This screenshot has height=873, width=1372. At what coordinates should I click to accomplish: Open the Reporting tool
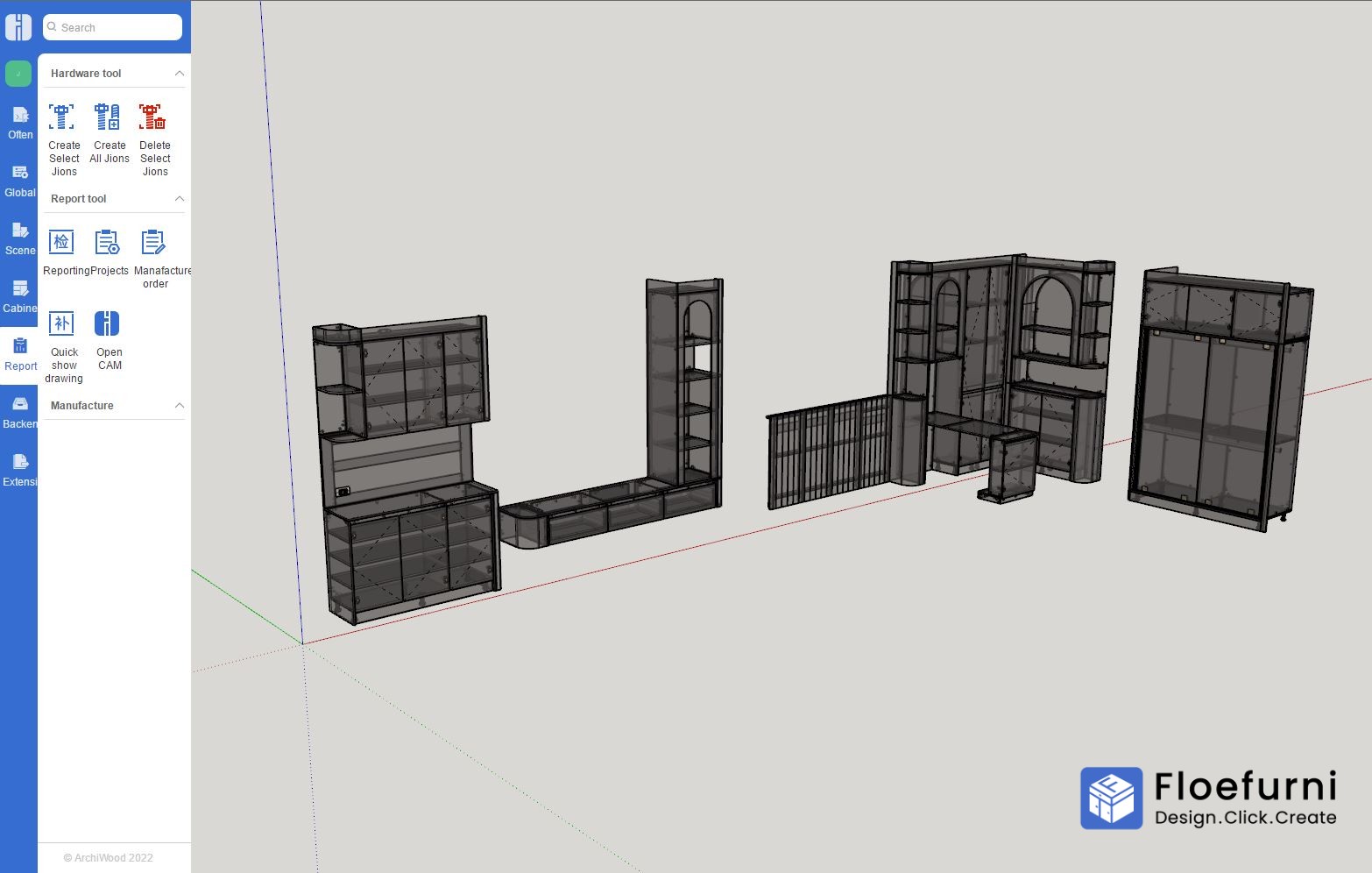pos(62,243)
